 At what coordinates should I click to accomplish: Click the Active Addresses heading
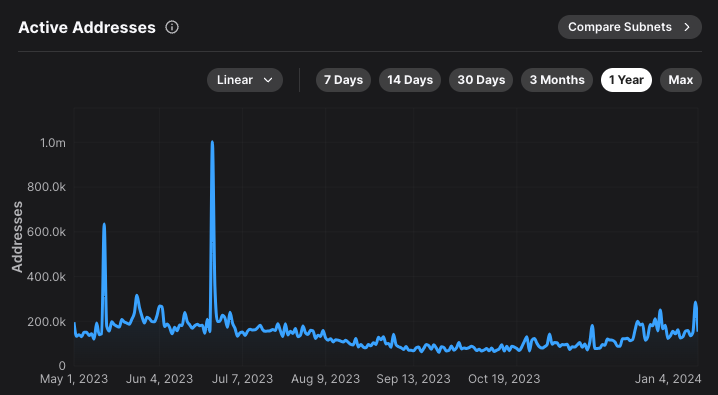click(x=87, y=27)
